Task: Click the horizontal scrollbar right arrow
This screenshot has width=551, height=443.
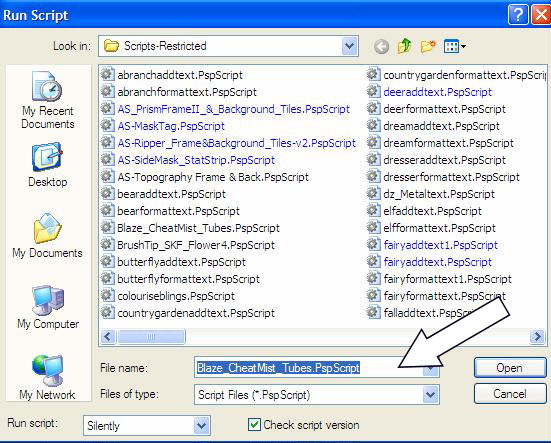Action: click(x=537, y=337)
